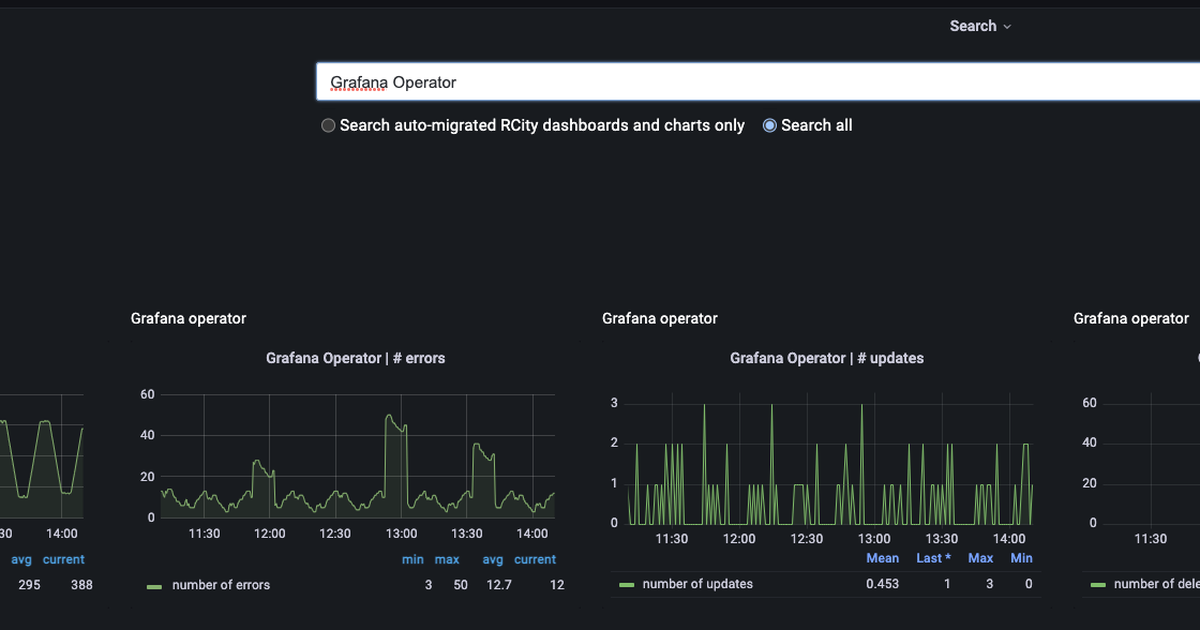The height and width of the screenshot is (630, 1200).
Task: Click Grafana operator link above deletes chart
Action: click(x=1131, y=318)
